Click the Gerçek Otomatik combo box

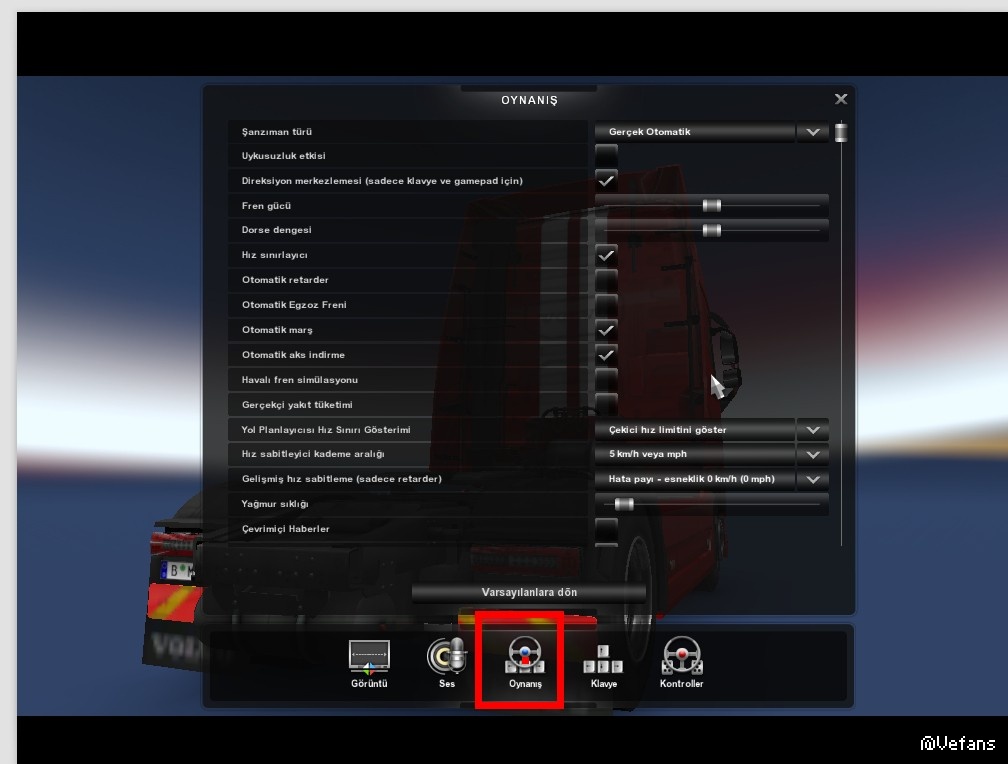point(695,132)
